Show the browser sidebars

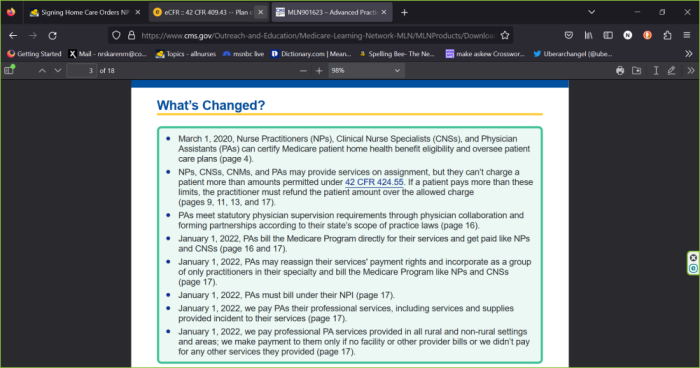pyautogui.click(x=608, y=35)
